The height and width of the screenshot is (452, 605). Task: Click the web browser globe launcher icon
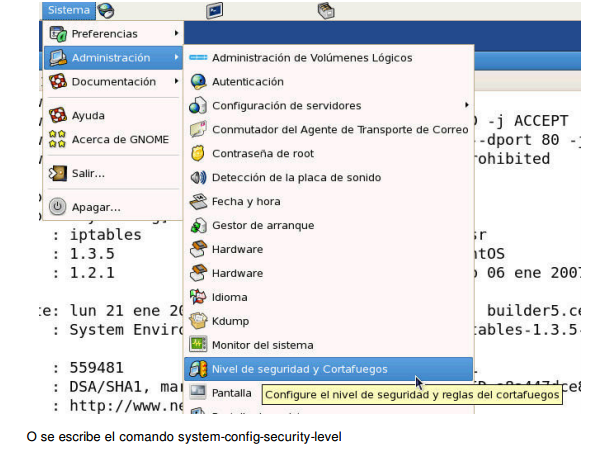click(x=106, y=11)
